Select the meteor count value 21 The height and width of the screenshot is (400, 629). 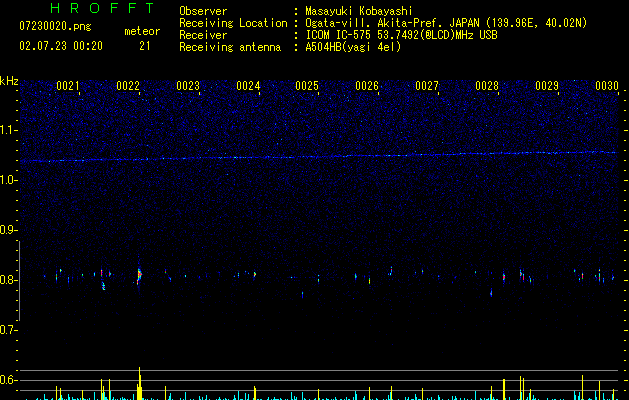pos(144,46)
